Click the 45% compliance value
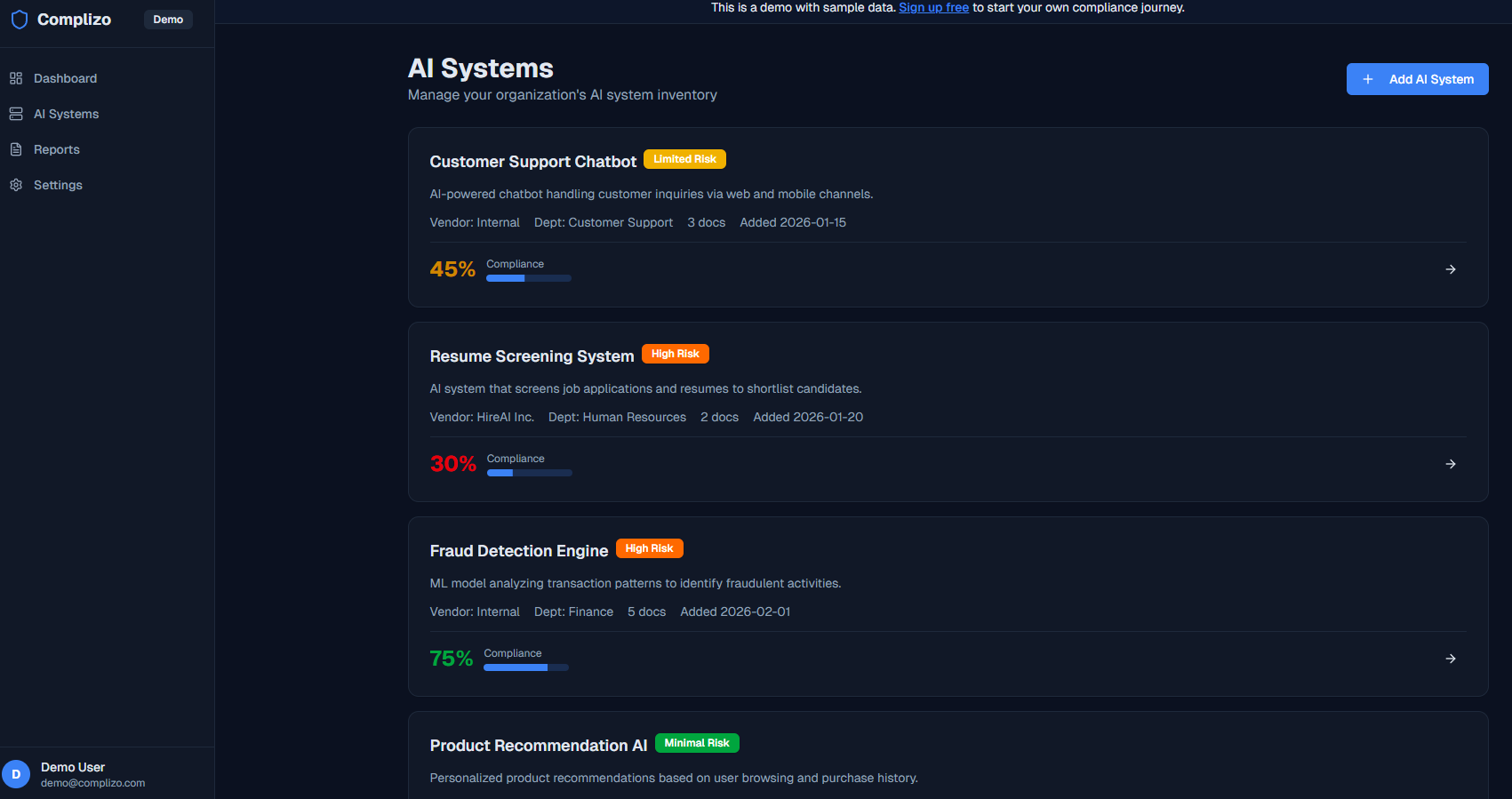The height and width of the screenshot is (799, 1512). click(452, 269)
